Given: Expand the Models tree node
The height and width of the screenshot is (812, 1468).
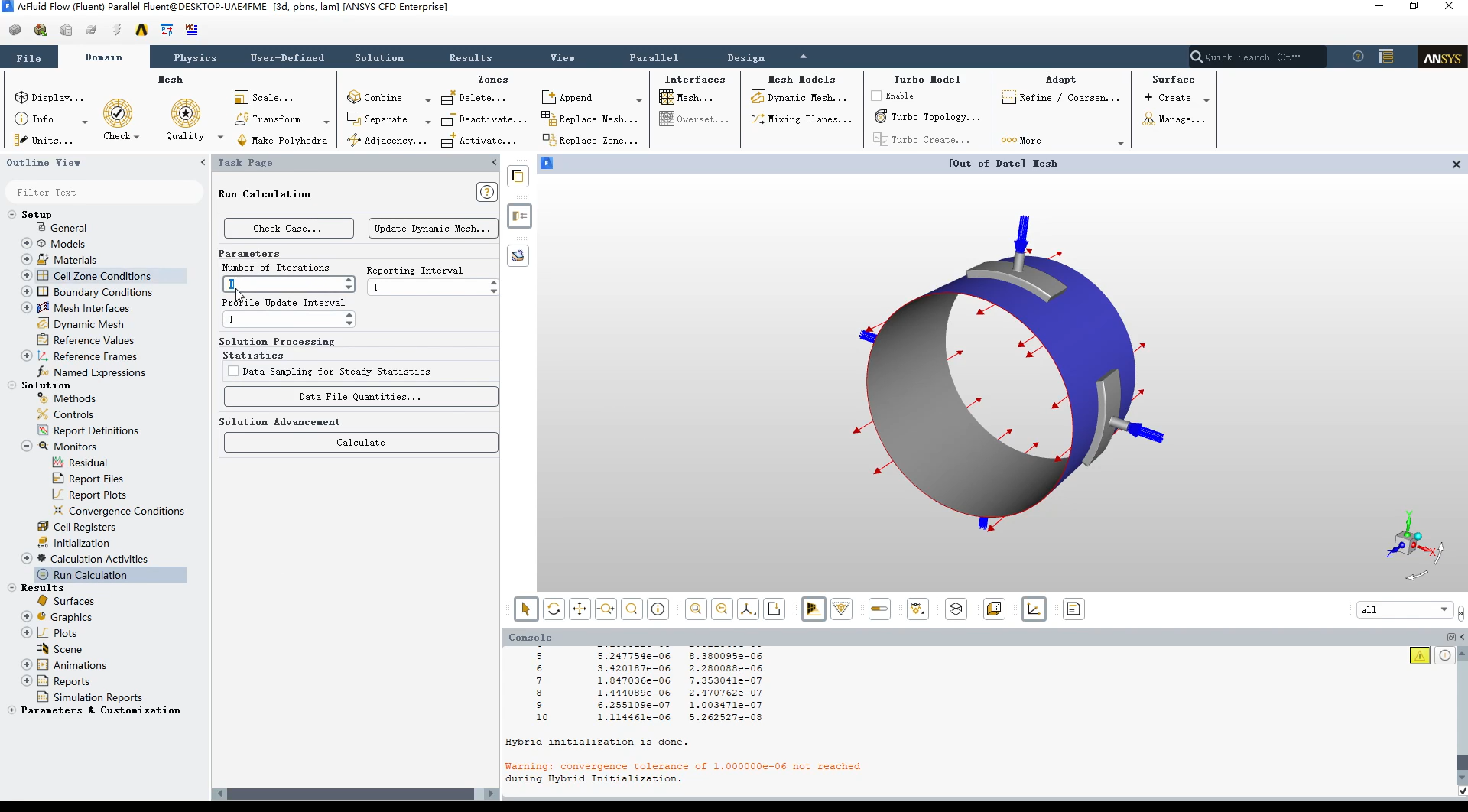Looking at the screenshot, I should point(27,243).
